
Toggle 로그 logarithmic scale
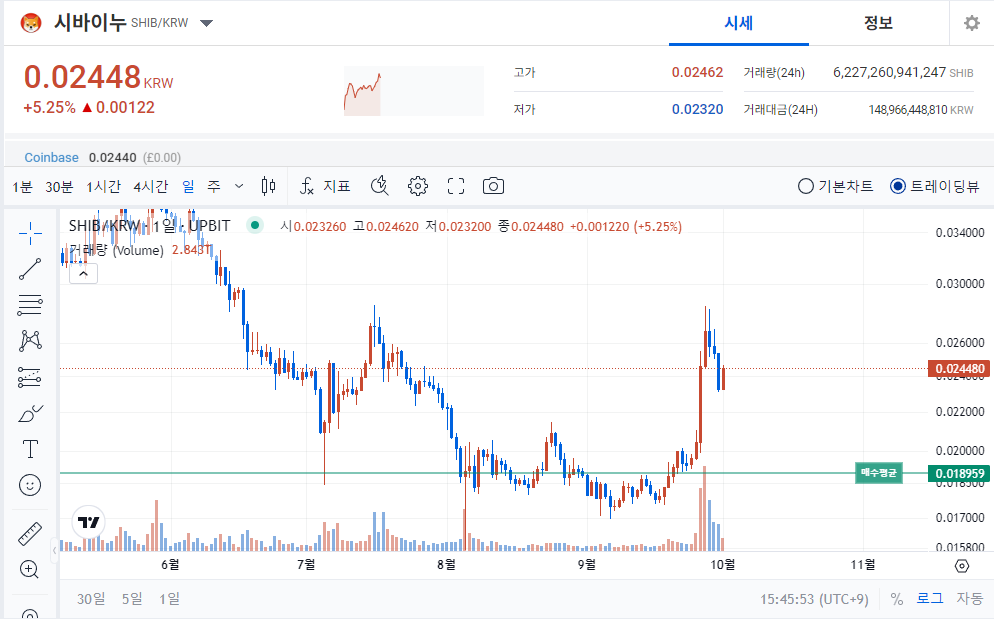pos(929,598)
